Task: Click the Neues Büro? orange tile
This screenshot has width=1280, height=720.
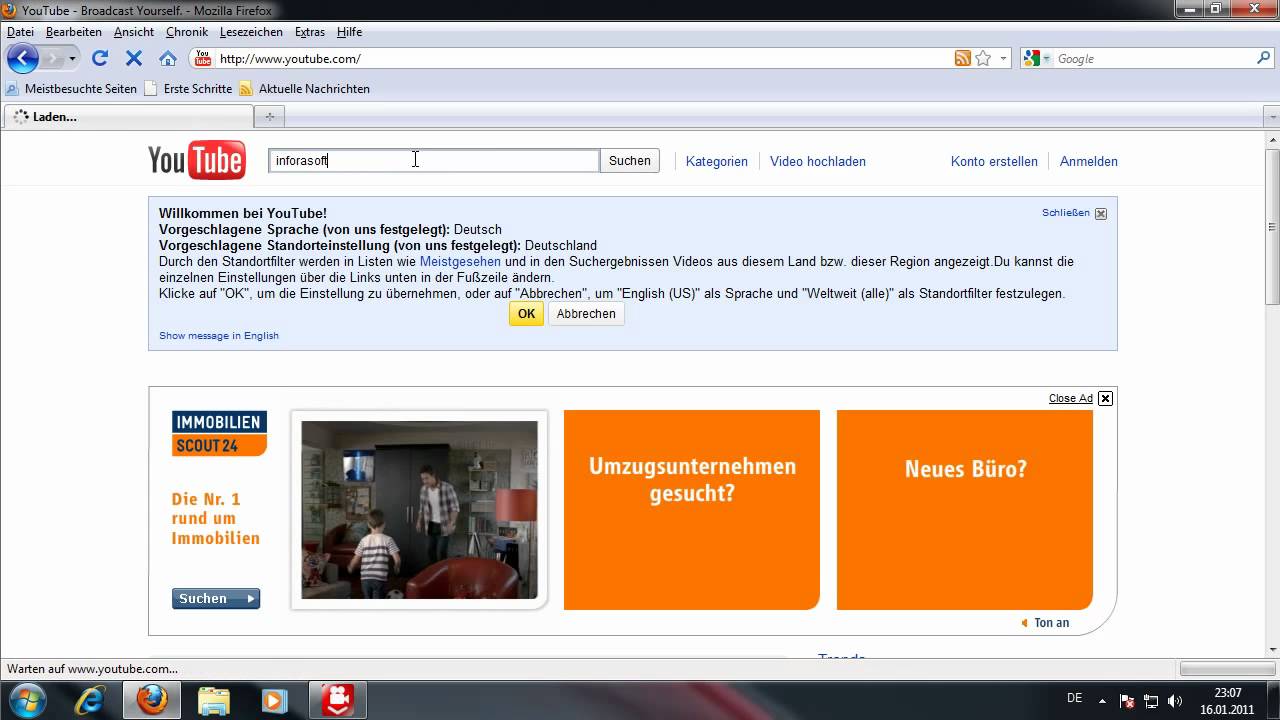Action: coord(965,510)
